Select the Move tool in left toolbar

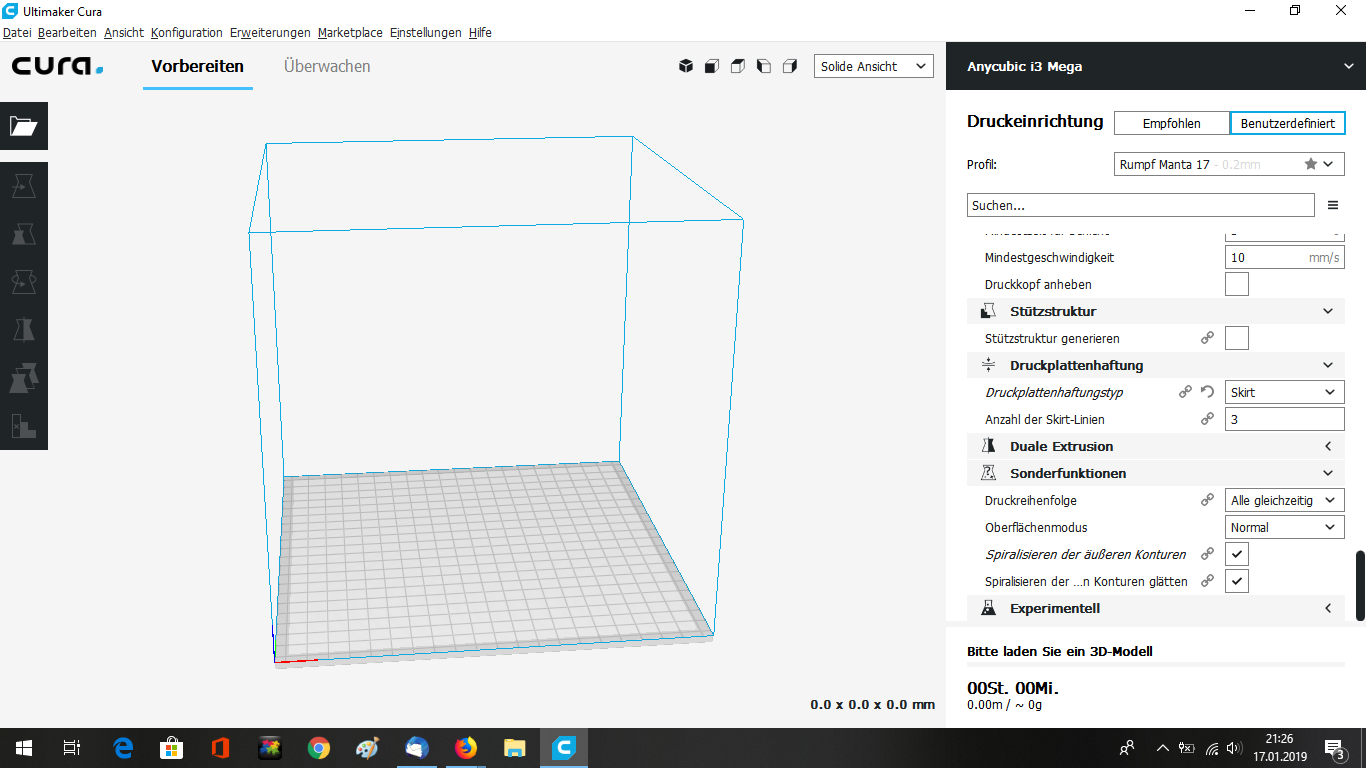pos(24,186)
